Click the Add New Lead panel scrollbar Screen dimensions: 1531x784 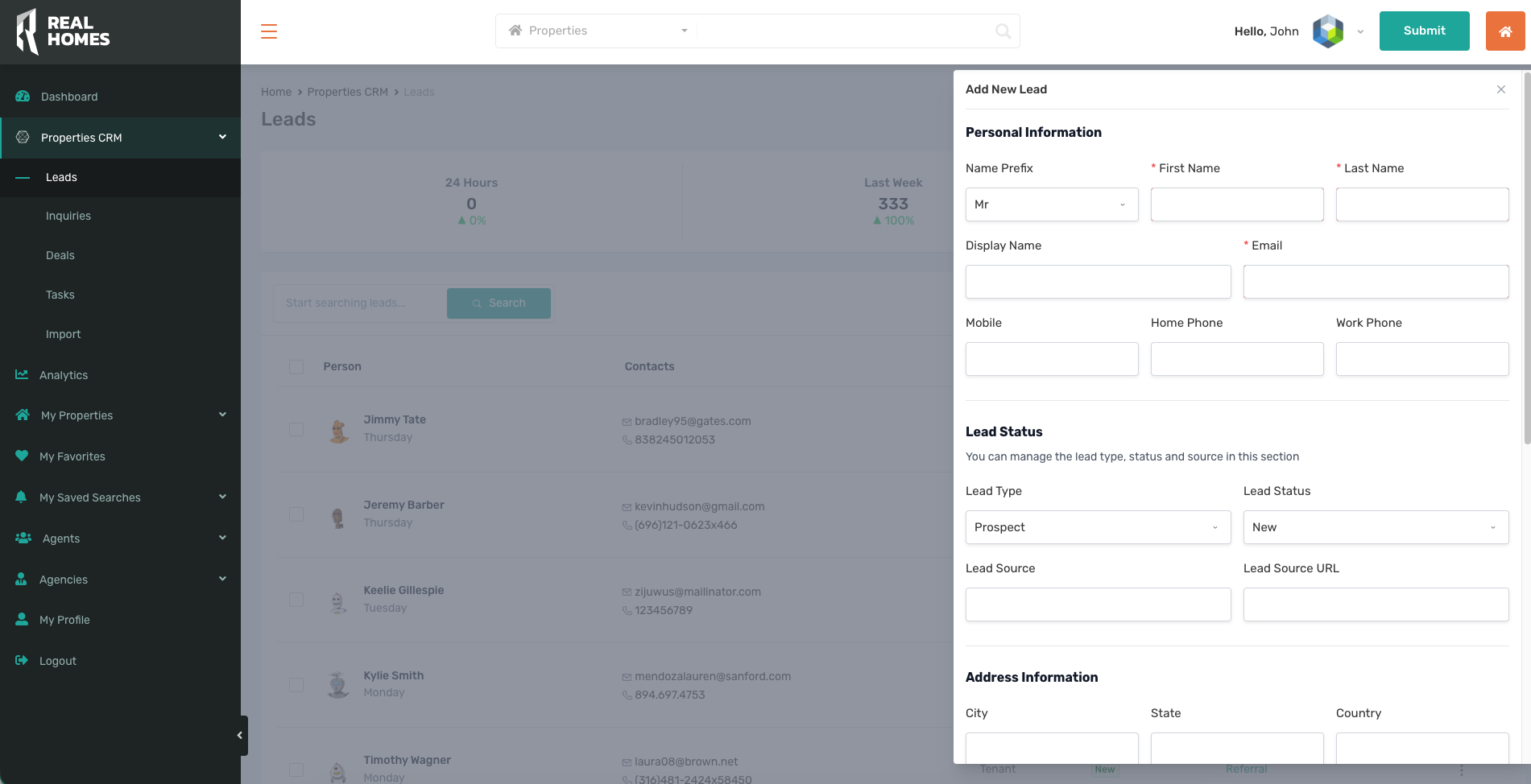coord(1526,258)
